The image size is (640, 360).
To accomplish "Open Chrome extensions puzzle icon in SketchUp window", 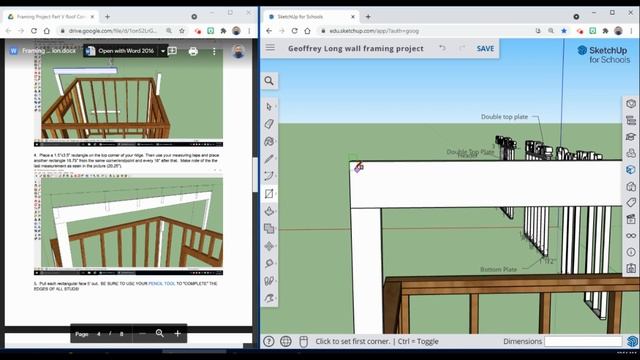I will [x=605, y=31].
